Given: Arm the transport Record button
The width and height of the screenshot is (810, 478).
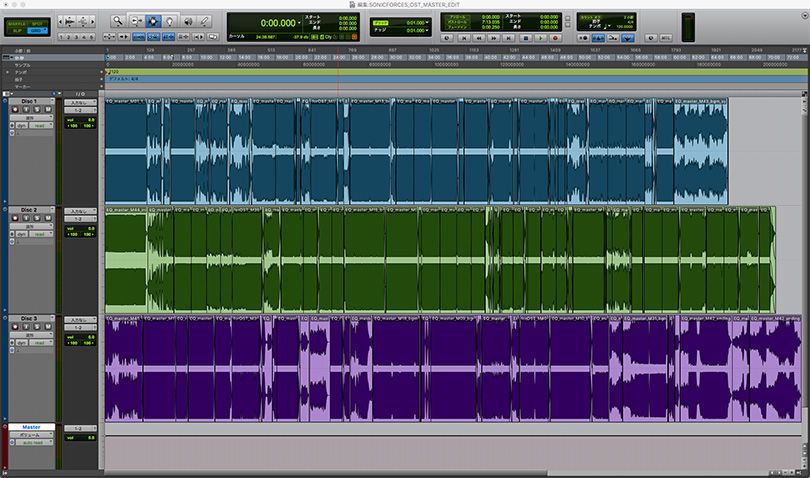Looking at the screenshot, I should (x=555, y=38).
